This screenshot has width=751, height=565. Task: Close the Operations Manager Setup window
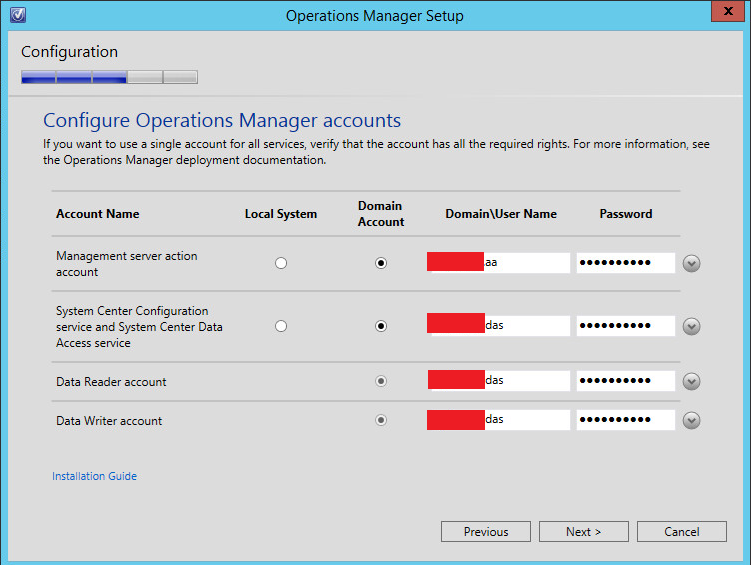click(727, 11)
